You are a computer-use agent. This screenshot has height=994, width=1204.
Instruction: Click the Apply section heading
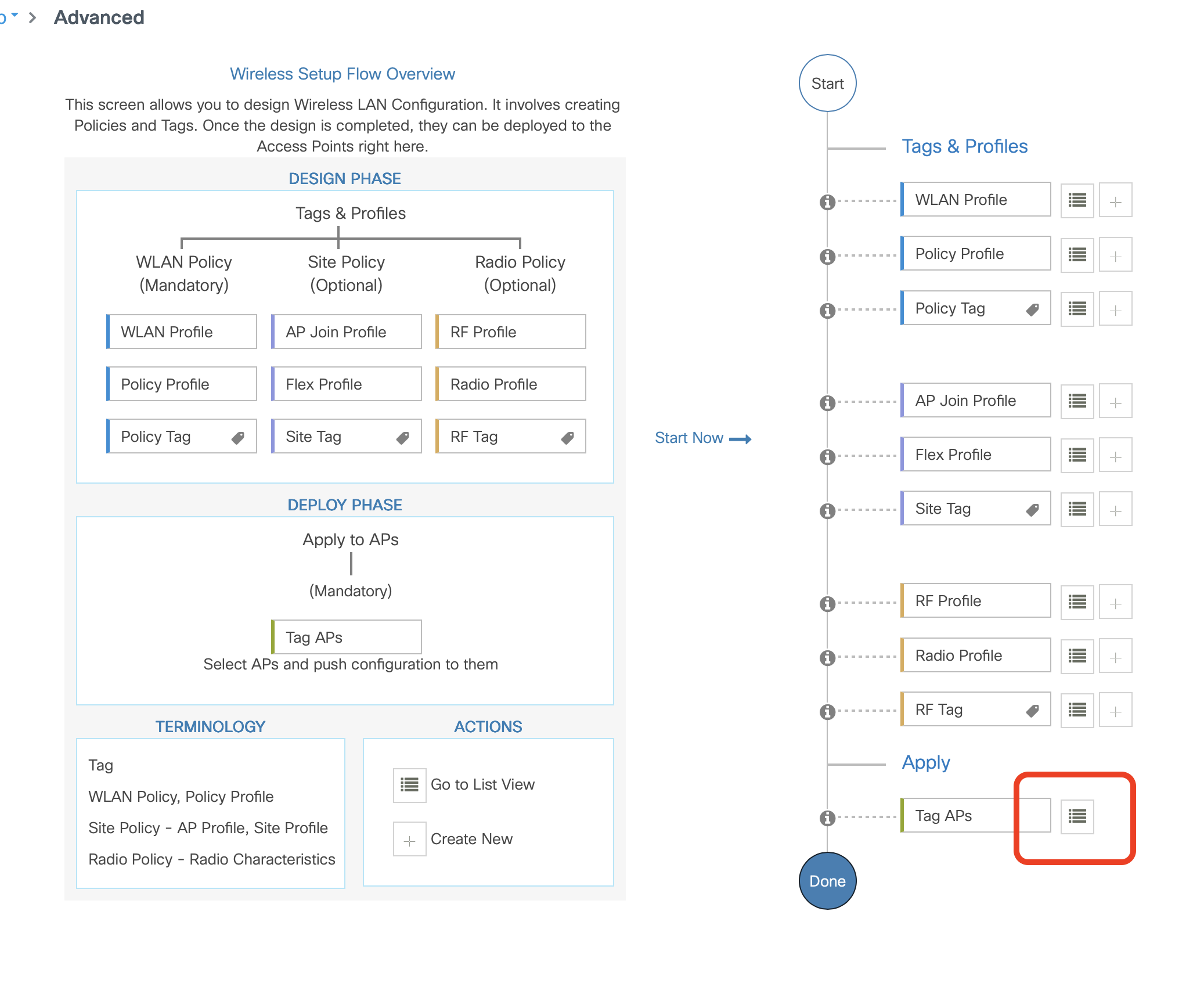(925, 762)
